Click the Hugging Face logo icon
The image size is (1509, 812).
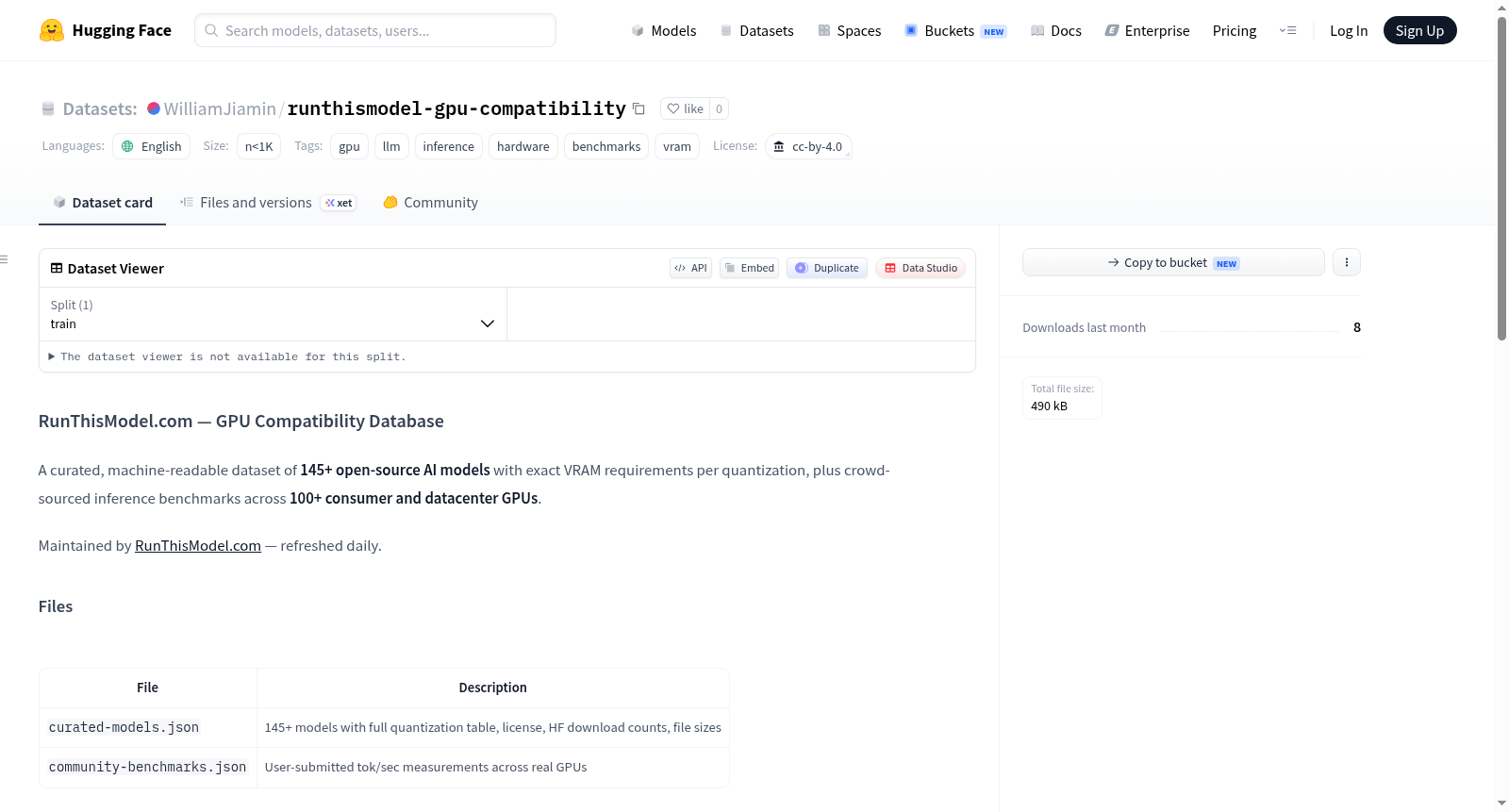(x=52, y=30)
